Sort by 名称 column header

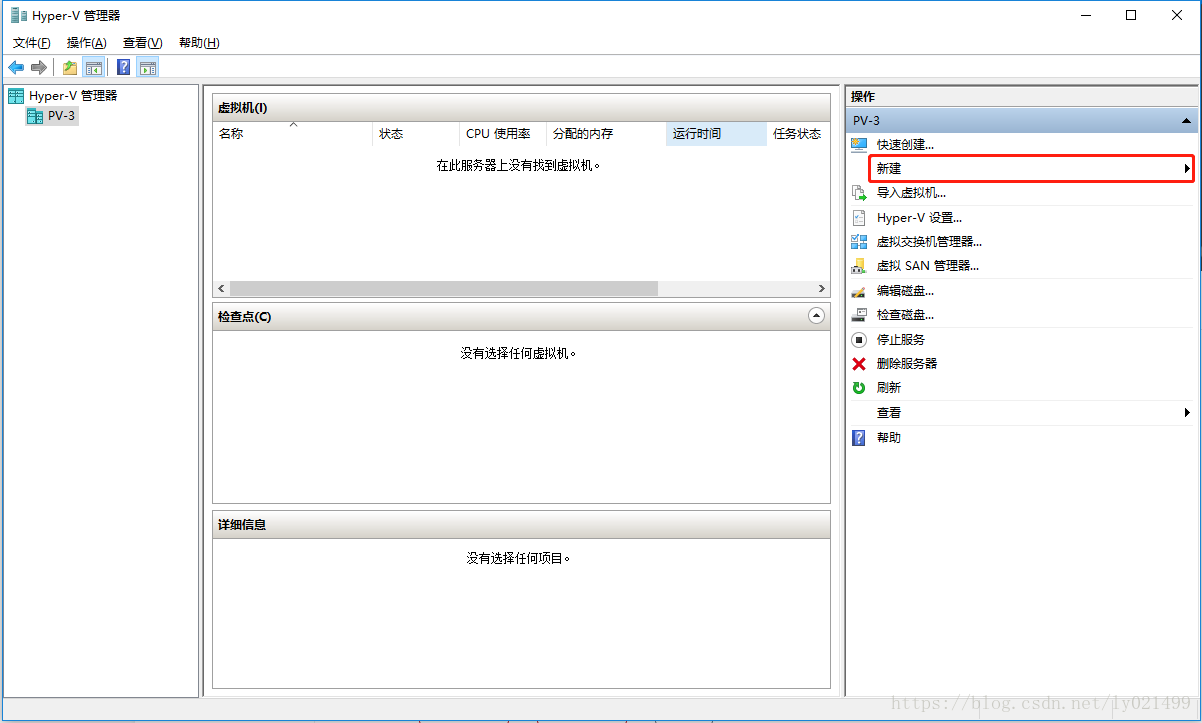pos(292,134)
